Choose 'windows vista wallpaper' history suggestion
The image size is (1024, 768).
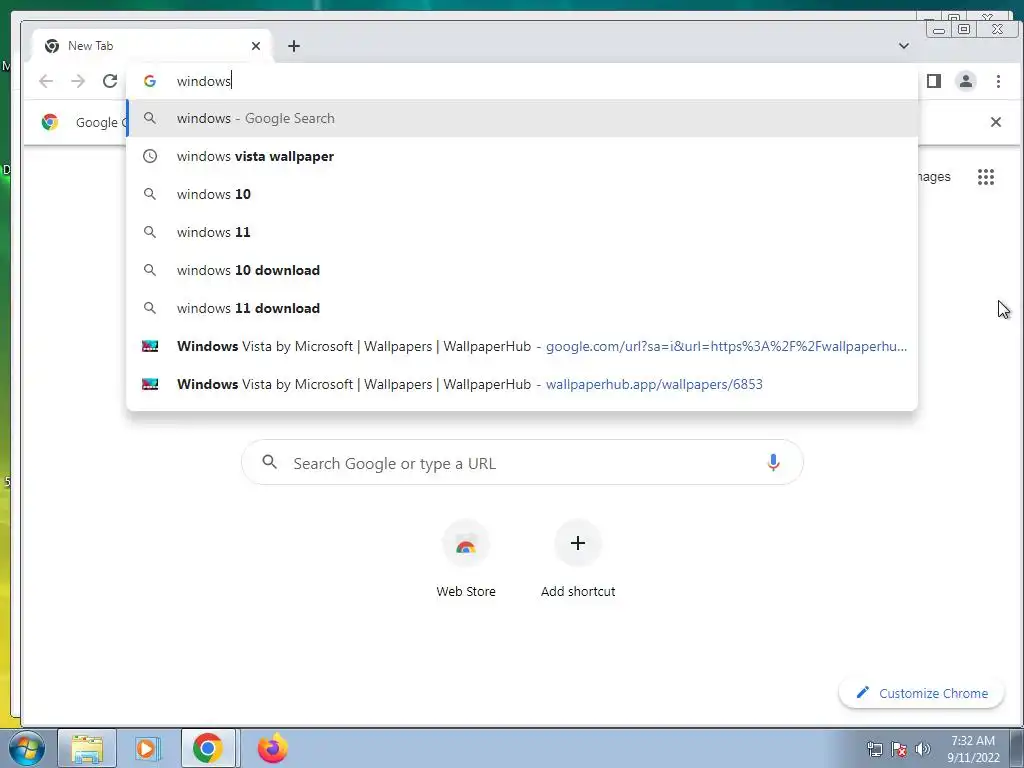click(x=522, y=156)
